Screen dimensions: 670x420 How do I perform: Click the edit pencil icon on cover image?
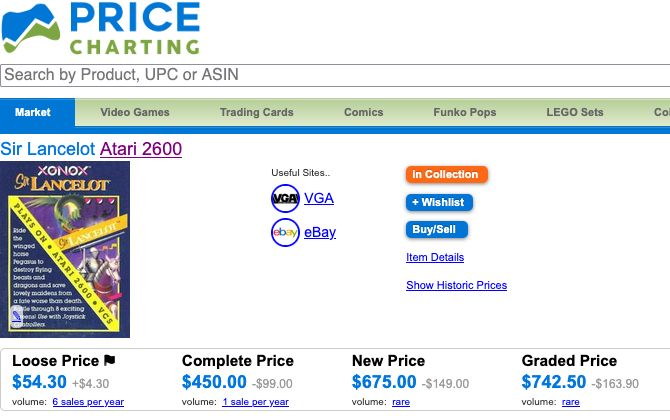(16, 317)
